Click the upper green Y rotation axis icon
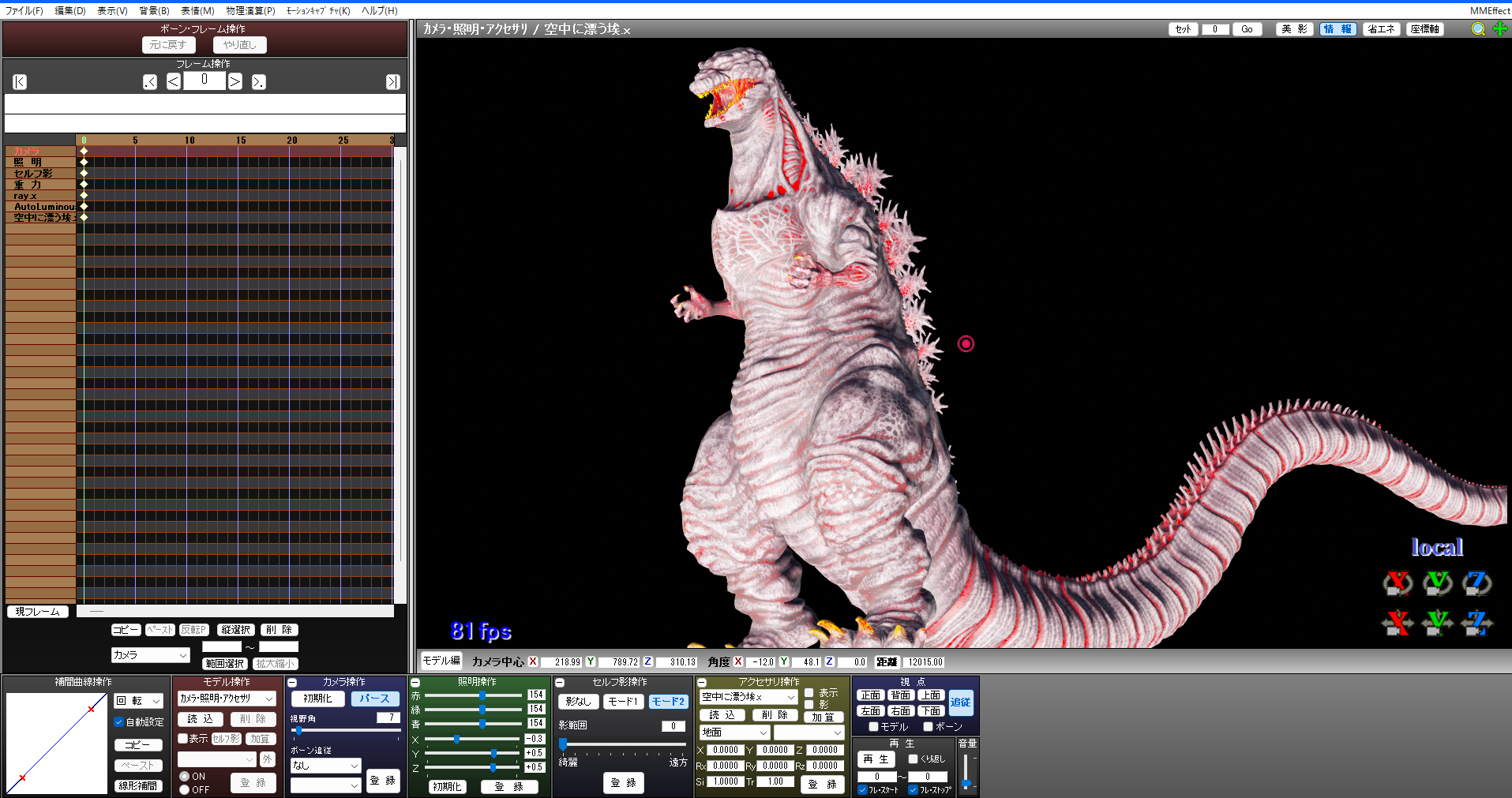The image size is (1512, 798). (x=1437, y=583)
